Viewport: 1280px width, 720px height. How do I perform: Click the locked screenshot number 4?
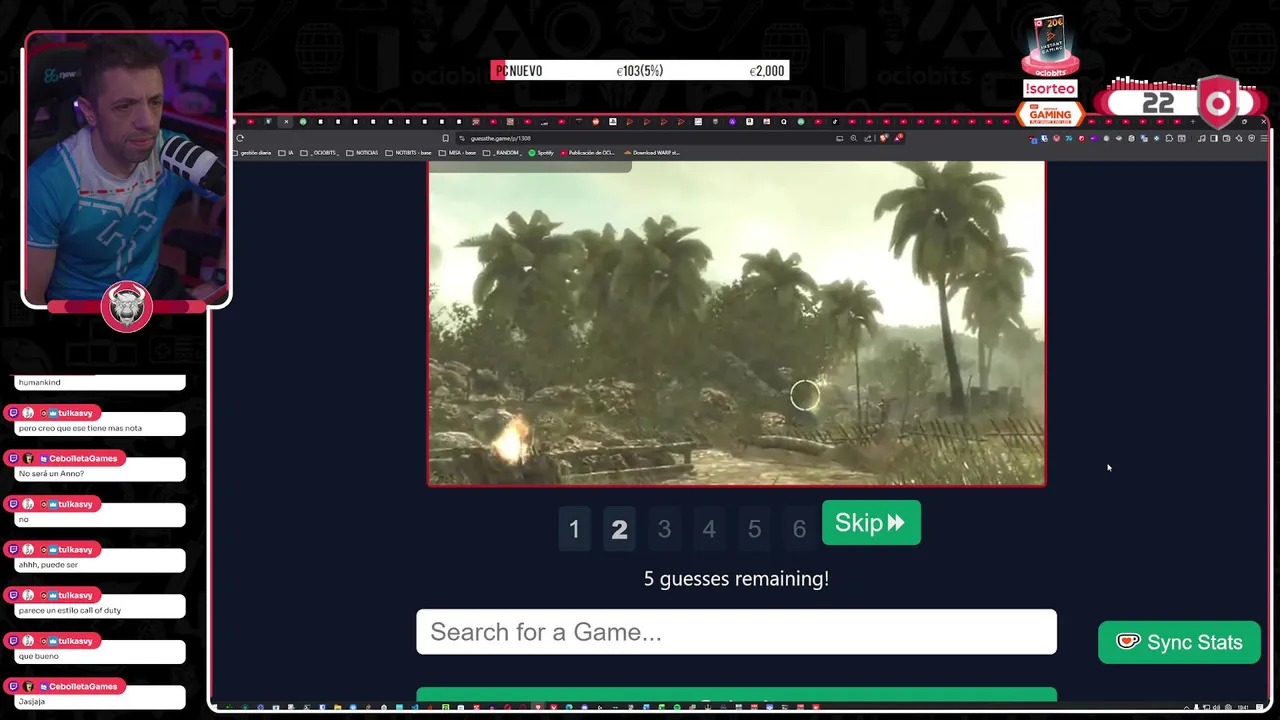pos(709,529)
